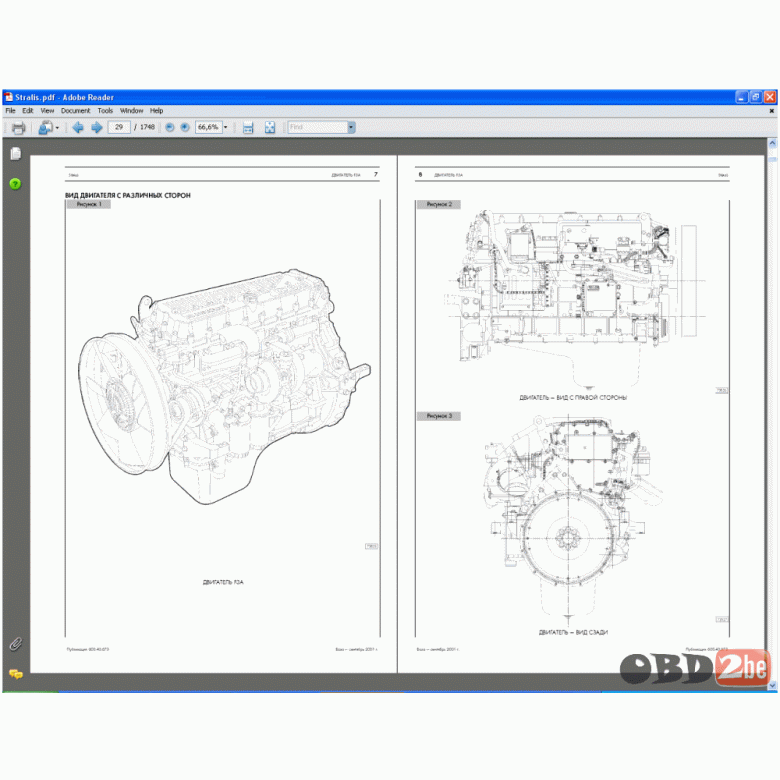Viewport: 780px width, 780px height.
Task: Open the zoom percentage dropdown arrow
Action: (225, 127)
